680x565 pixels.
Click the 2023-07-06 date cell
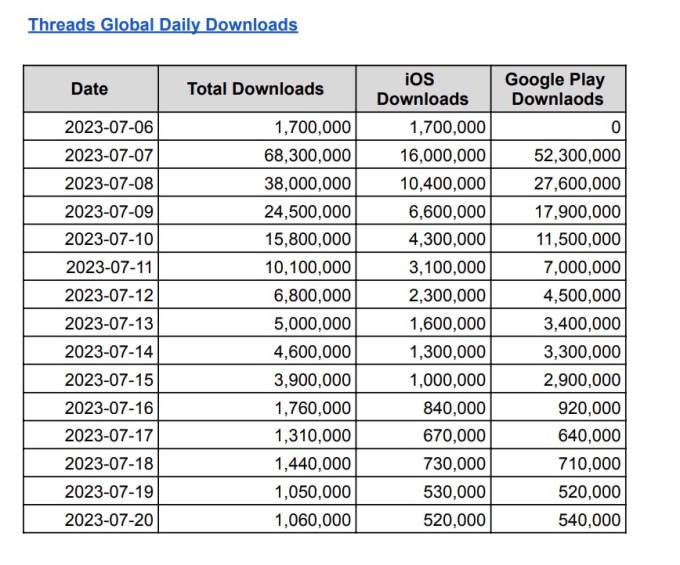coord(109,127)
